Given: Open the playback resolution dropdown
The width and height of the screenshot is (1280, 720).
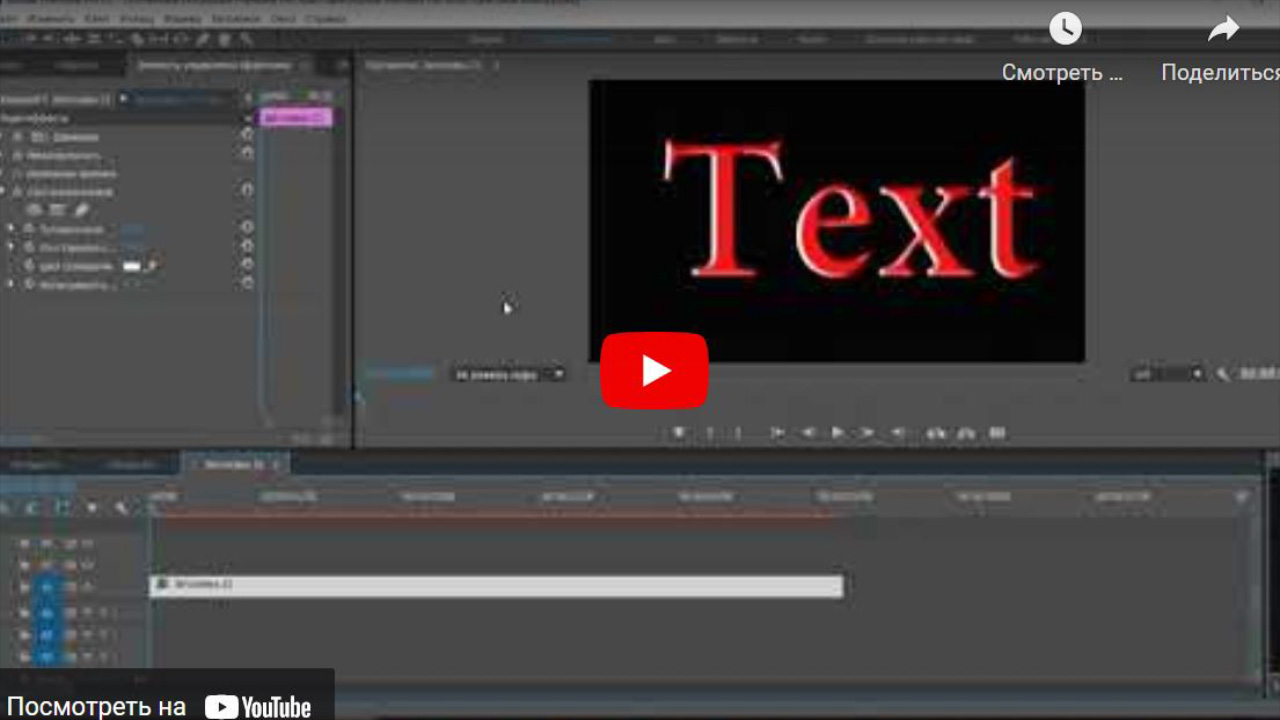Looking at the screenshot, I should pos(1168,374).
